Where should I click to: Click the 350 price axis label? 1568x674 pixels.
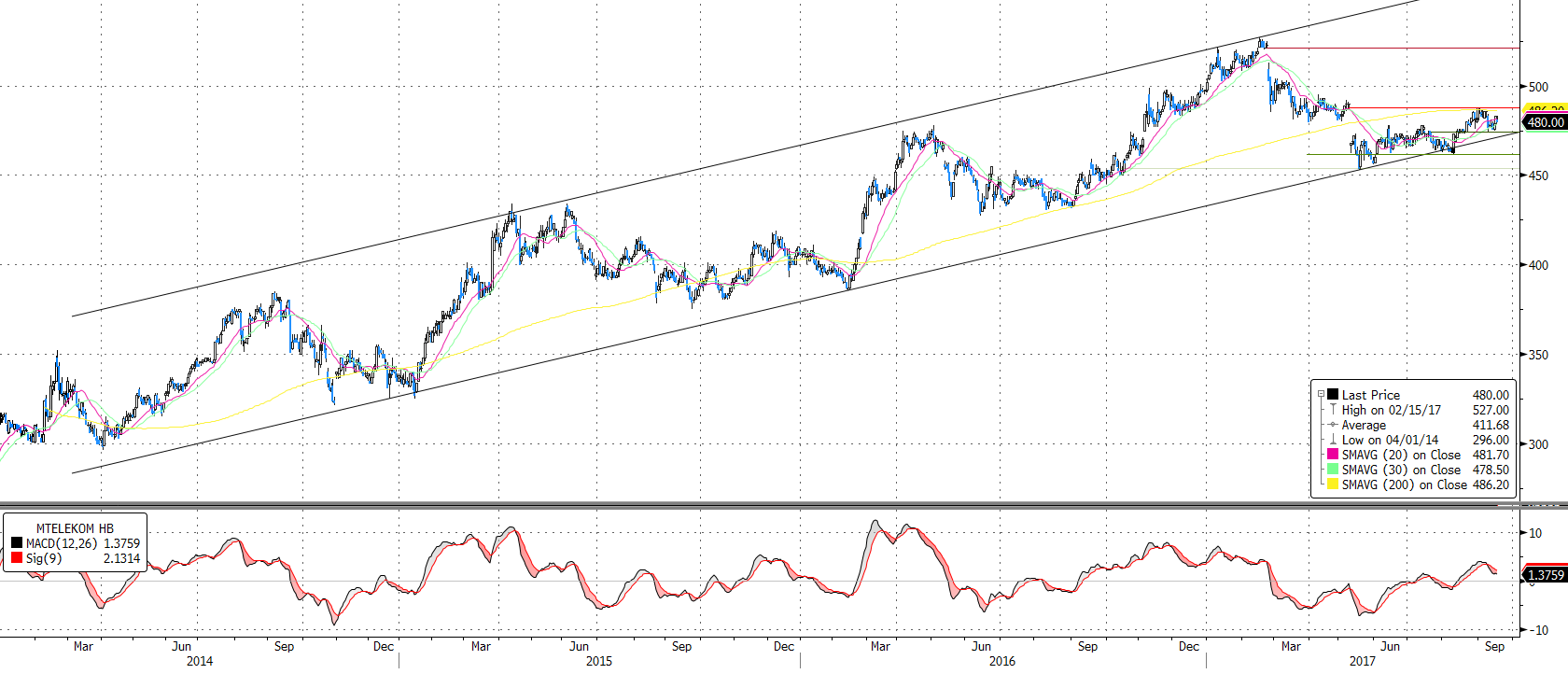[1538, 355]
